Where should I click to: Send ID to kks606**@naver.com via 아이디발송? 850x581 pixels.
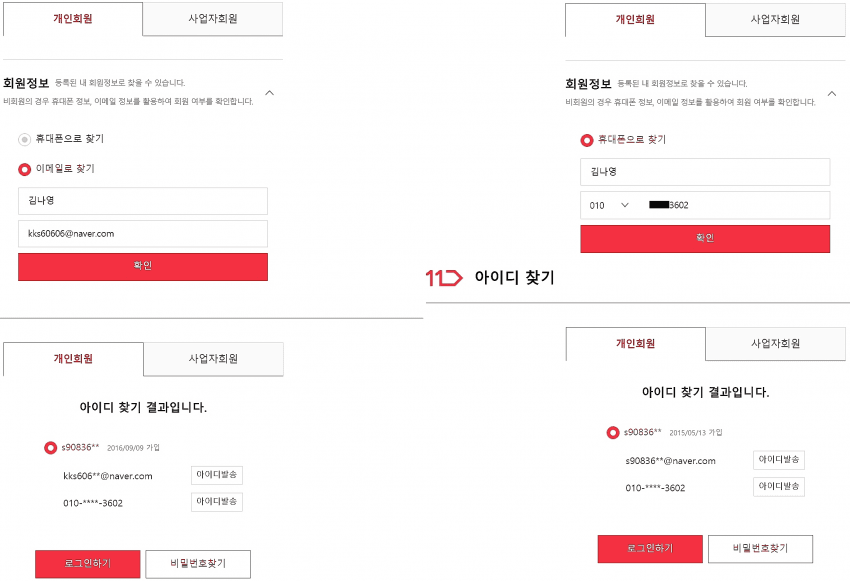point(216,475)
